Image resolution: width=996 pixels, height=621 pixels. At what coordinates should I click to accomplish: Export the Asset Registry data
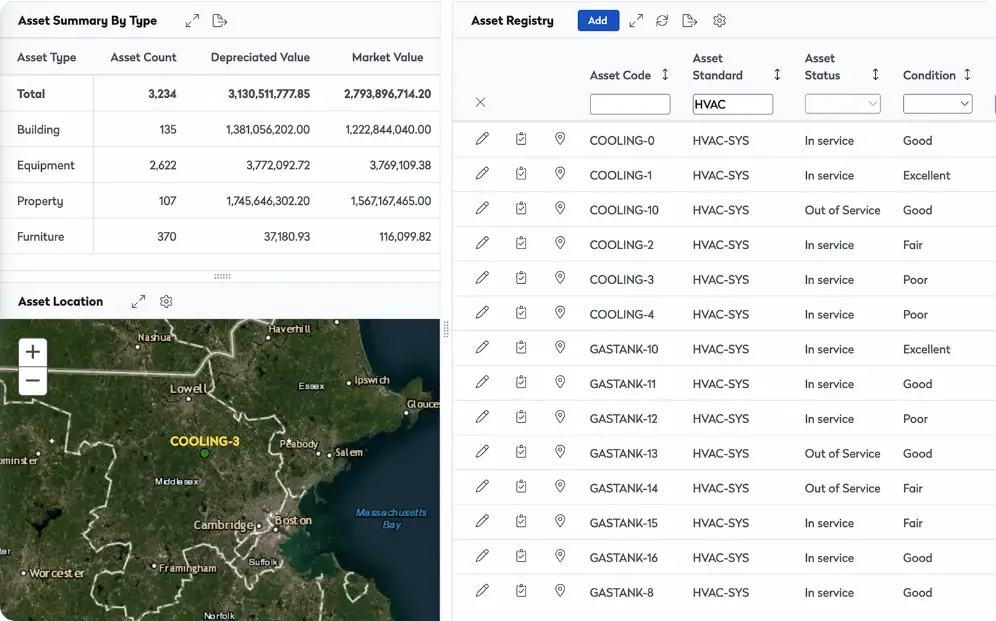coord(689,21)
